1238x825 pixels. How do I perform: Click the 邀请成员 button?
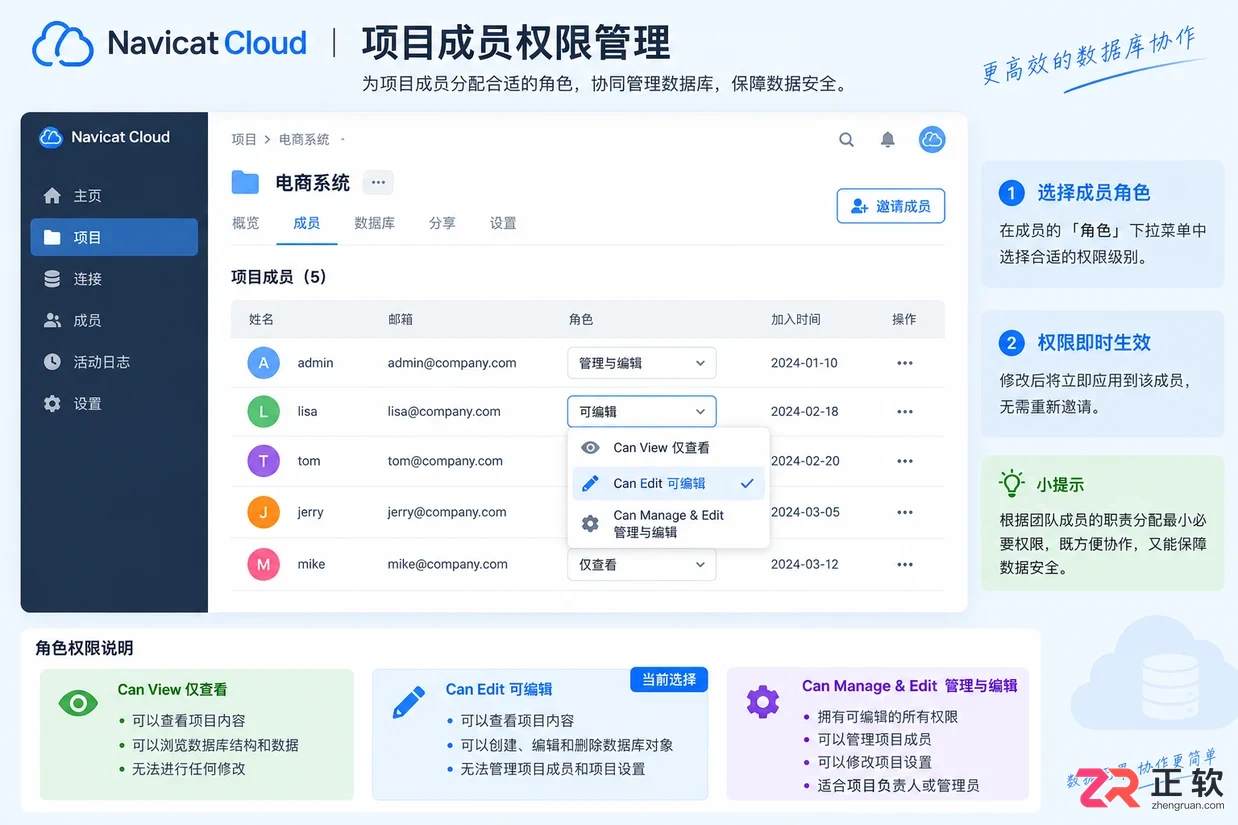coord(890,206)
